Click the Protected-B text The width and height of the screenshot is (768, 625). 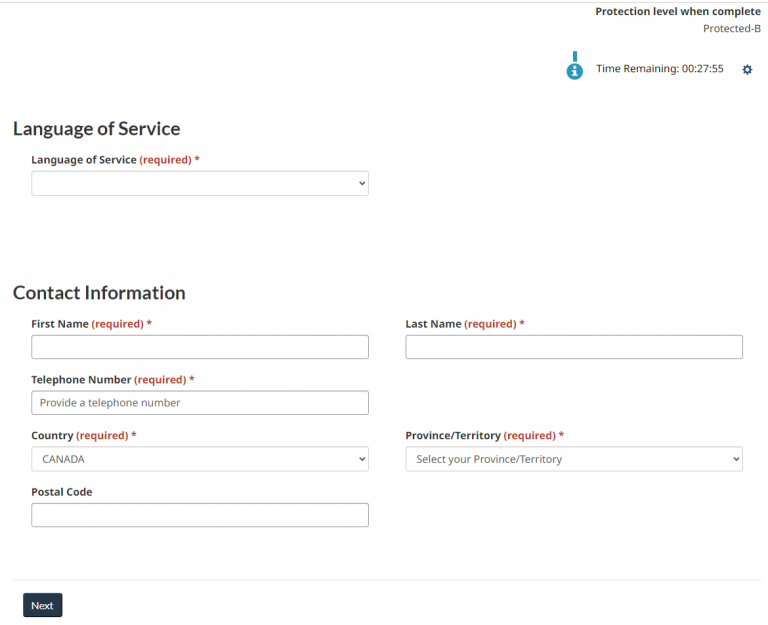tap(732, 28)
